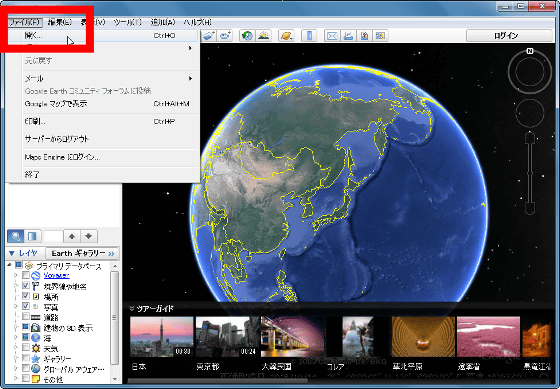Open the 華北平原 tour thumbnail

coord(423,337)
